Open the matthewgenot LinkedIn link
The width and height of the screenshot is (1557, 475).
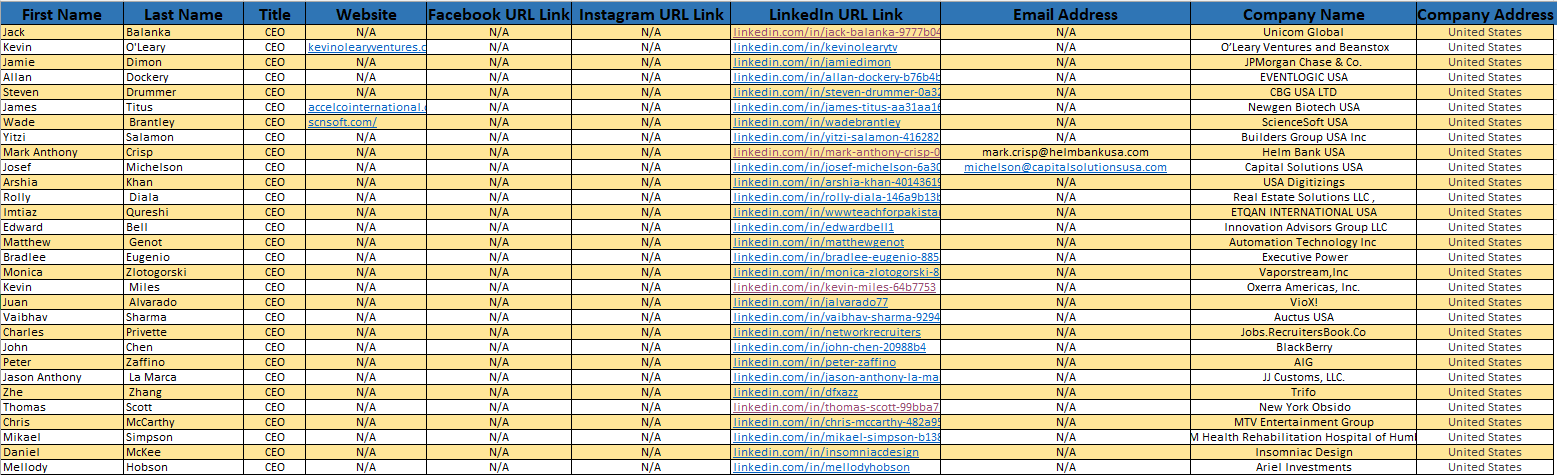(x=818, y=242)
